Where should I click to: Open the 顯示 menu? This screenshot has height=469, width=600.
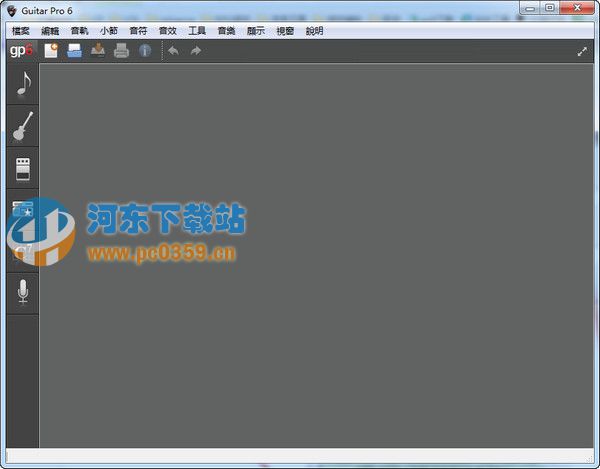pyautogui.click(x=256, y=31)
